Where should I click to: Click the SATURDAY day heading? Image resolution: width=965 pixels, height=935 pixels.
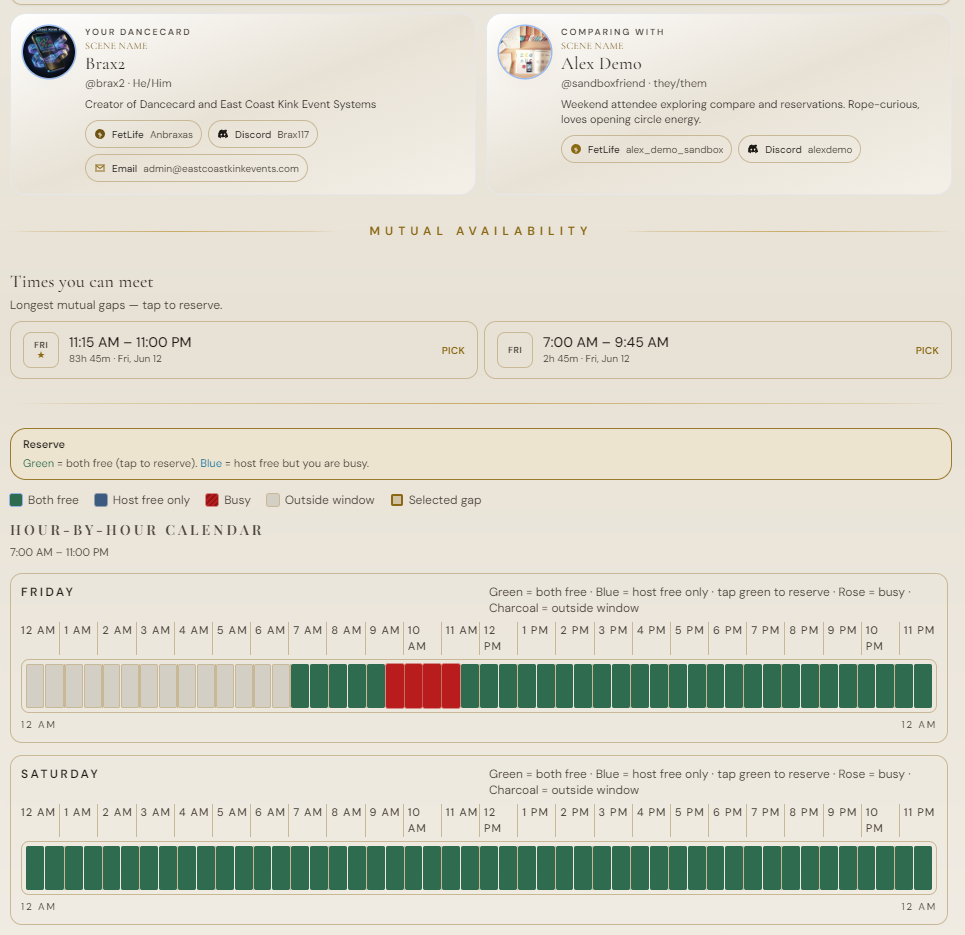[60, 774]
